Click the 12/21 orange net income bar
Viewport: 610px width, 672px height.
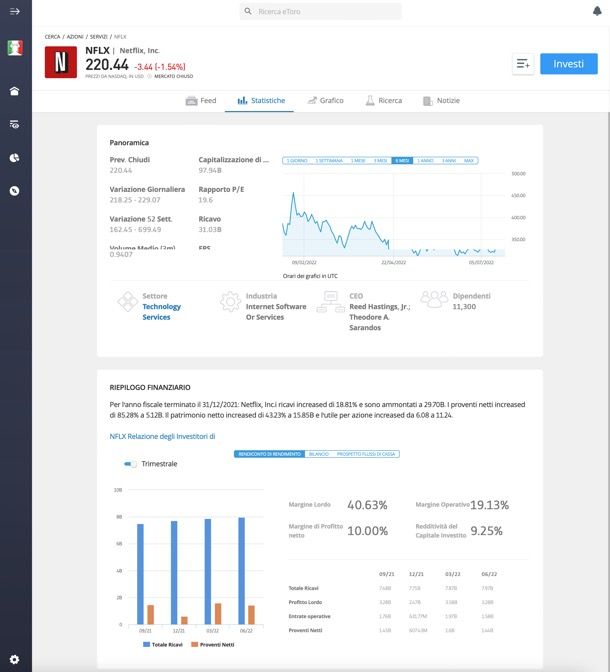pos(184,621)
